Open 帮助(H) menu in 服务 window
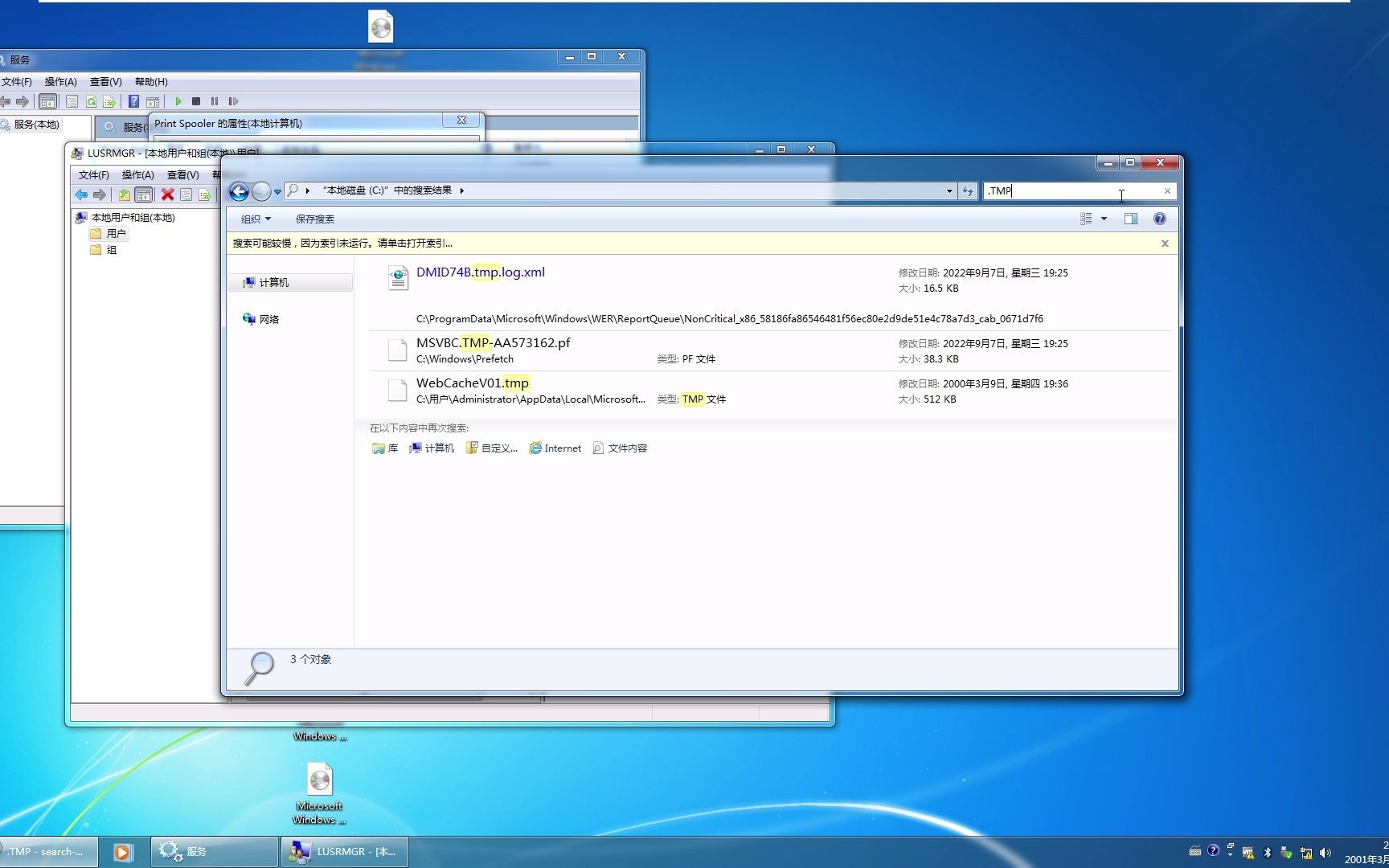 [151, 82]
